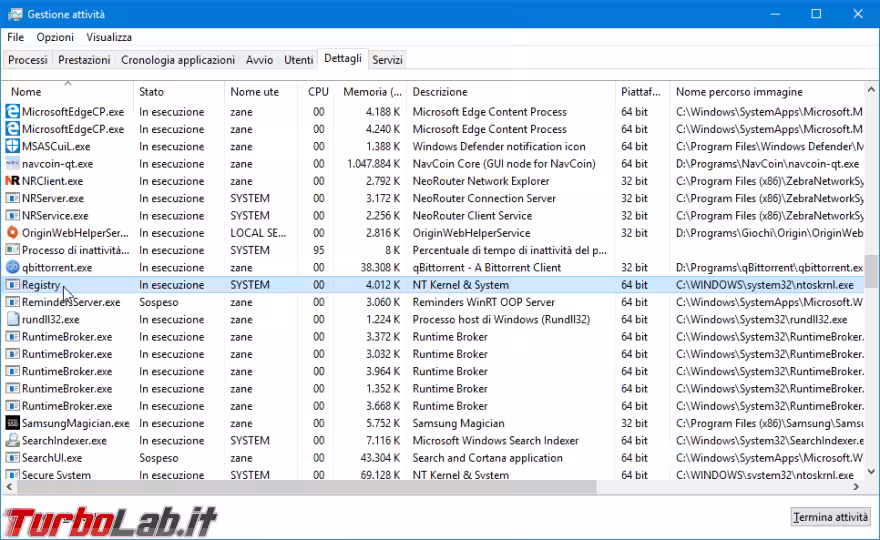Image resolution: width=880 pixels, height=540 pixels.
Task: Select the 1.047.884 K memory value
Action: [x=373, y=164]
